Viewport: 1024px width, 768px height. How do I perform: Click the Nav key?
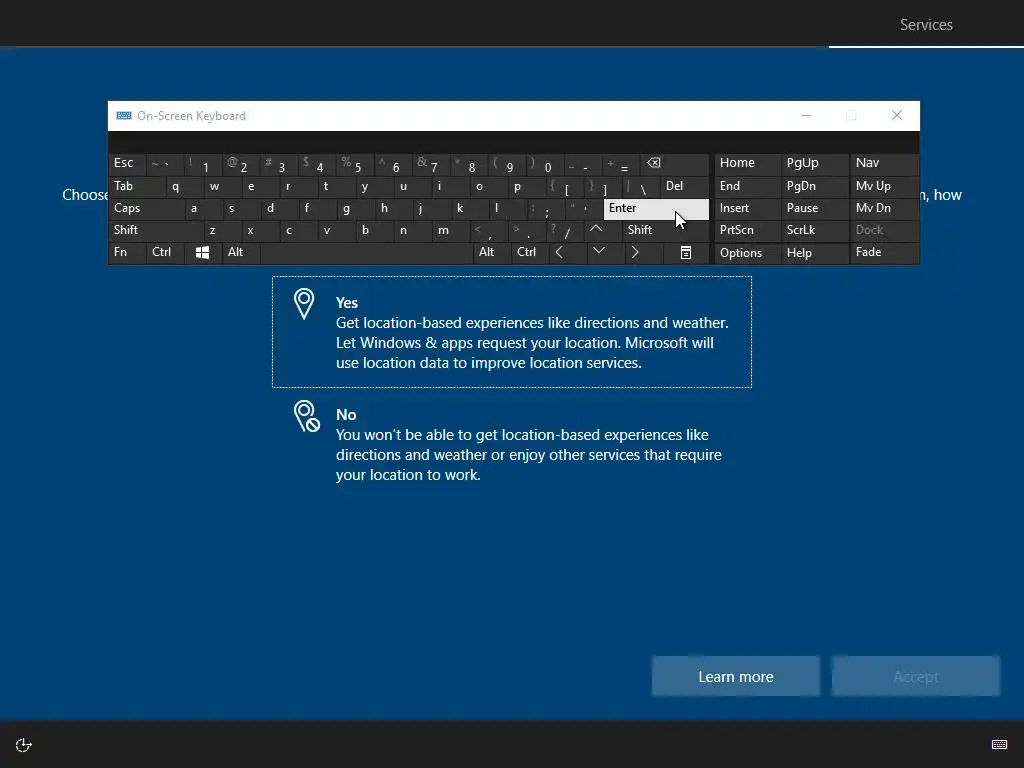[x=884, y=164]
